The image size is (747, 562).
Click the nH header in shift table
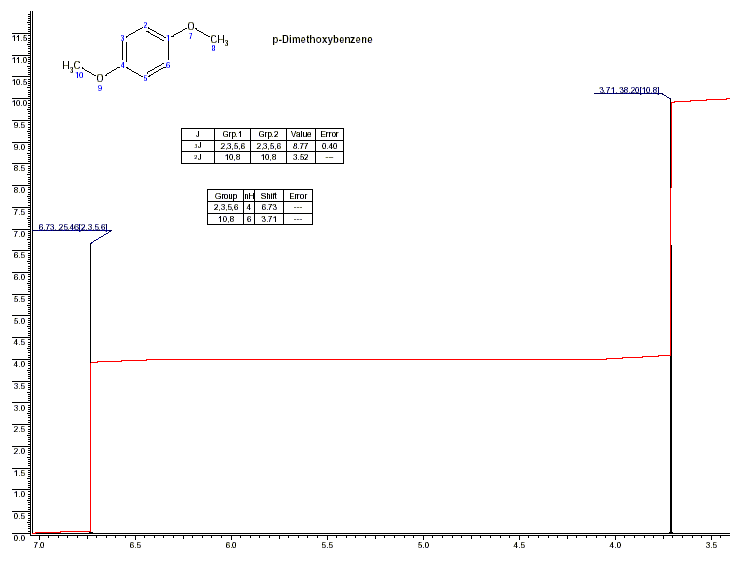[249, 196]
